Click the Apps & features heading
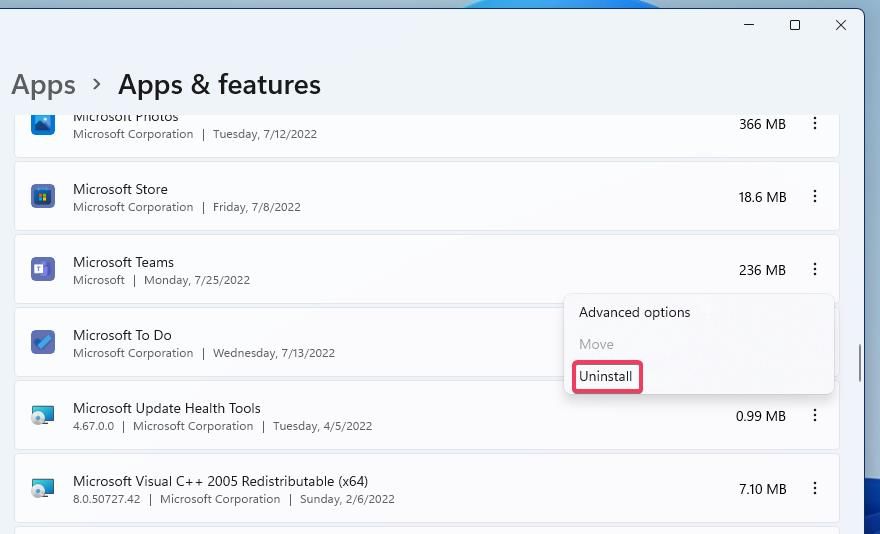 pyautogui.click(x=219, y=85)
